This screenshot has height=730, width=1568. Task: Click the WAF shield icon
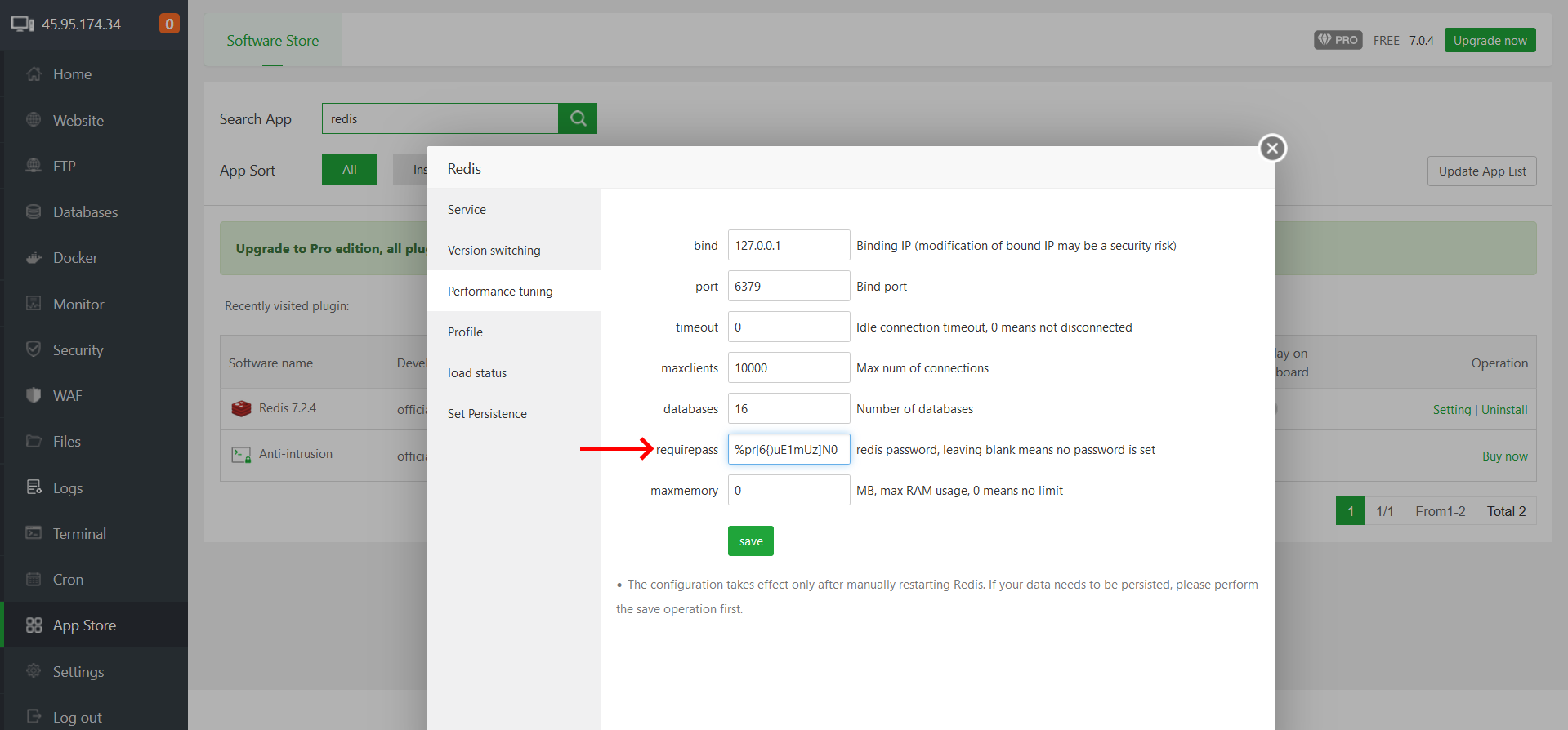(x=34, y=395)
